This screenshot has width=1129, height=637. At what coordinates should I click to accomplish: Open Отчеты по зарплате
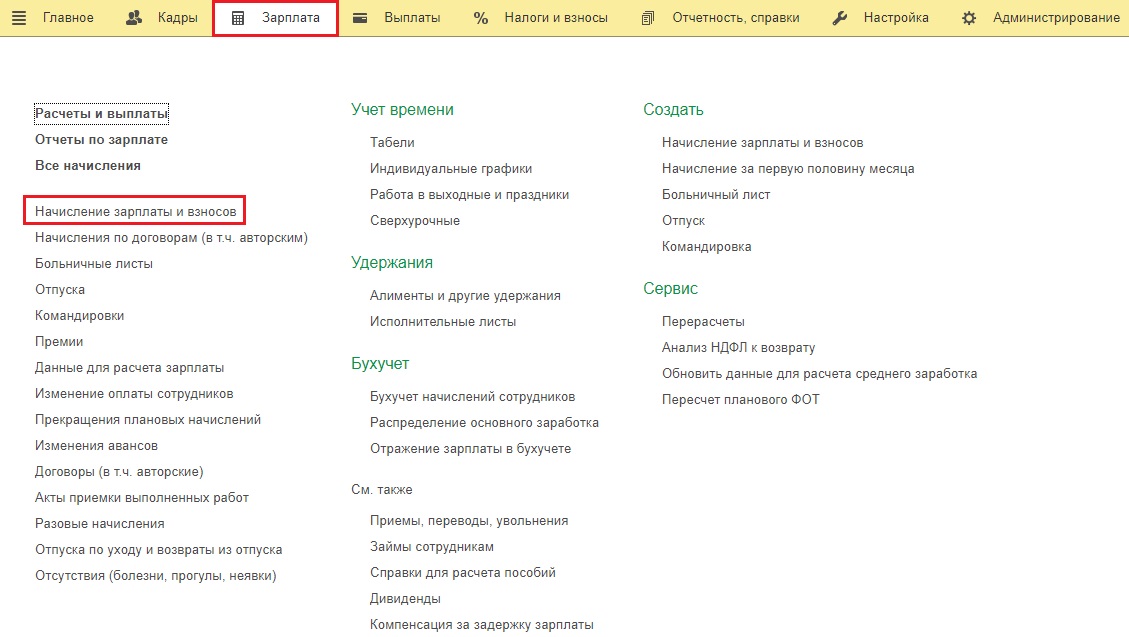[x=101, y=140]
